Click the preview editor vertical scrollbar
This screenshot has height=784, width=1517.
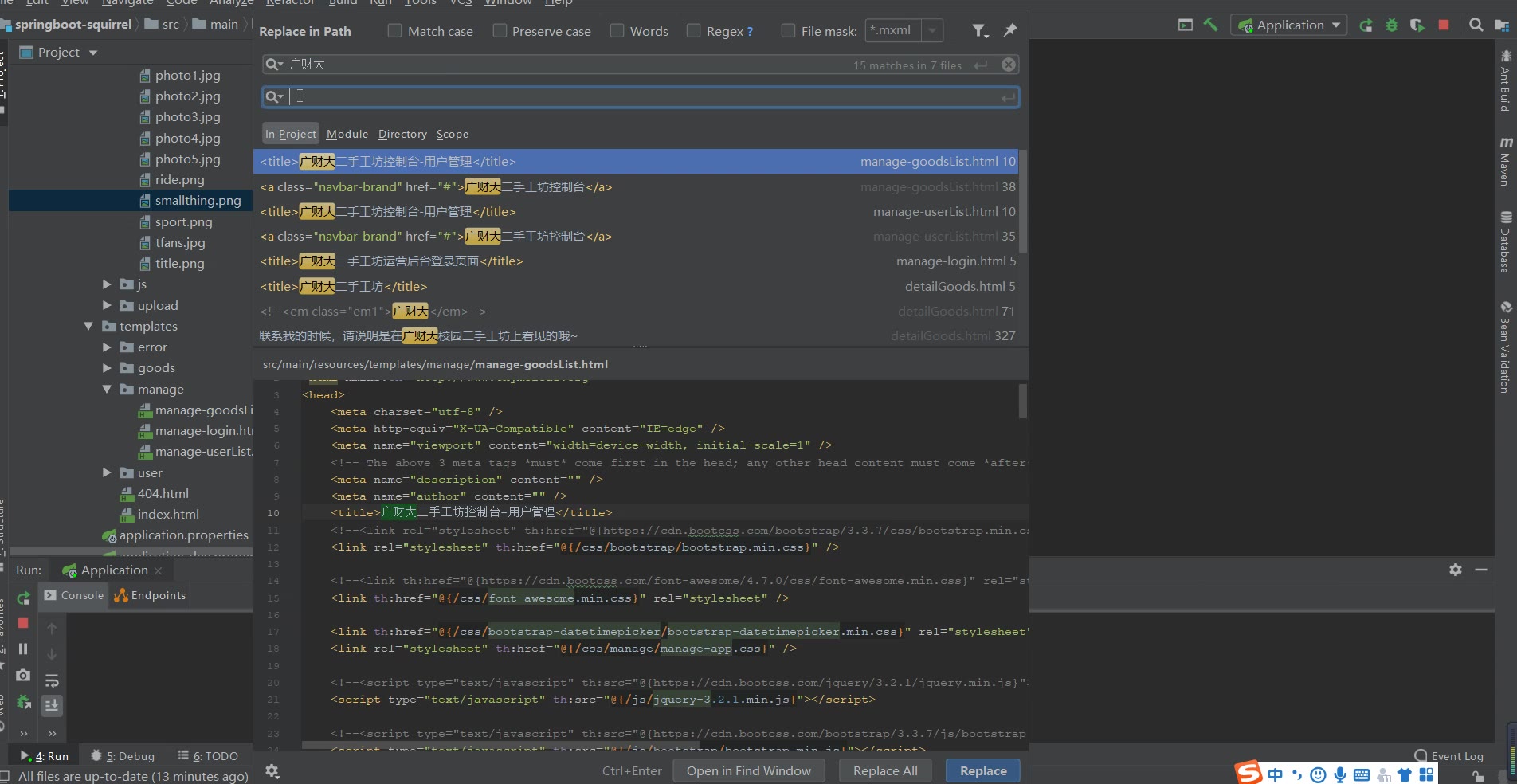1023,401
